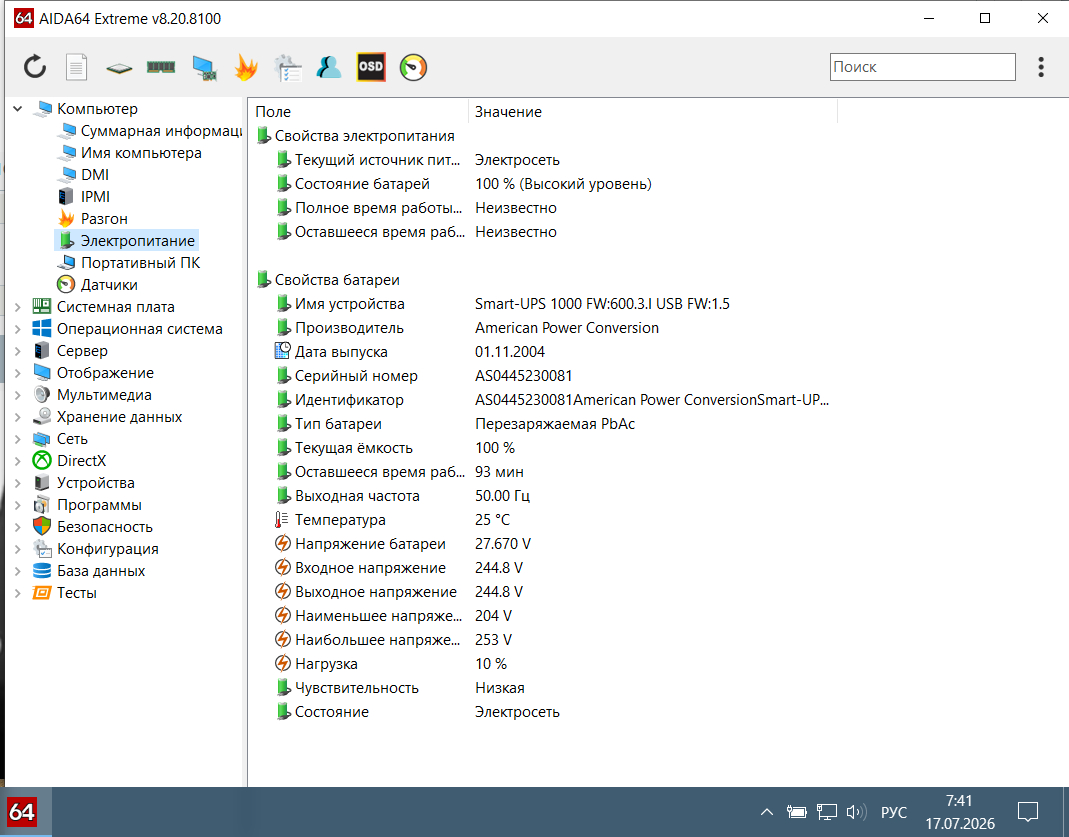Click the Безопасность shield icon
Image resolution: width=1069 pixels, height=837 pixels.
click(x=42, y=526)
